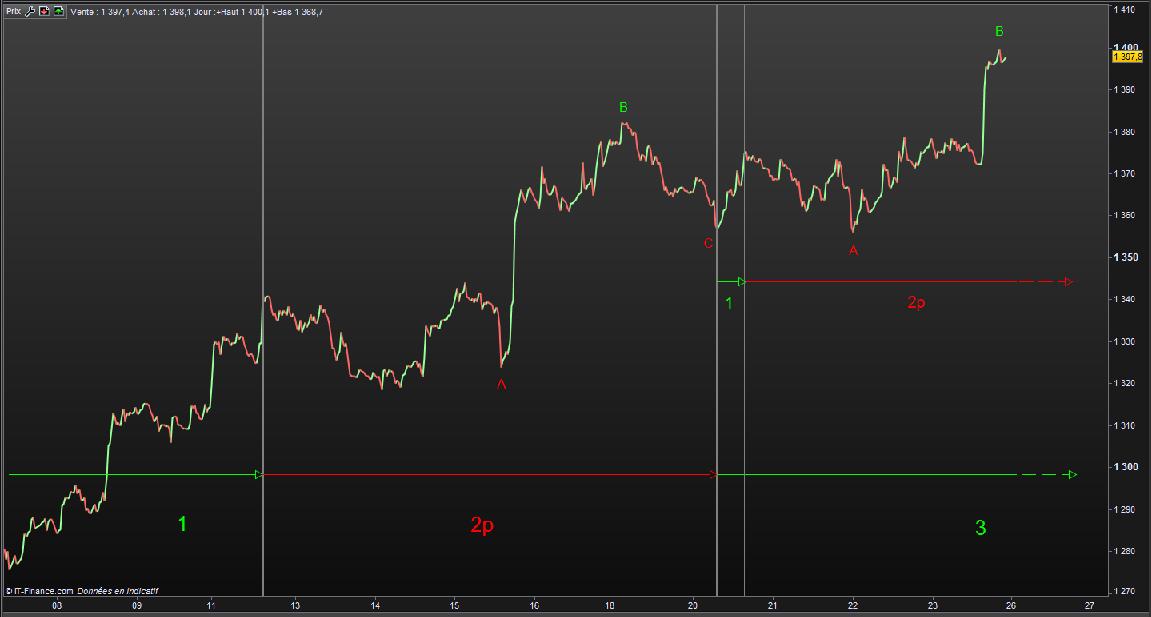Select the small red 2p label
The height and width of the screenshot is (617, 1151).
click(916, 302)
